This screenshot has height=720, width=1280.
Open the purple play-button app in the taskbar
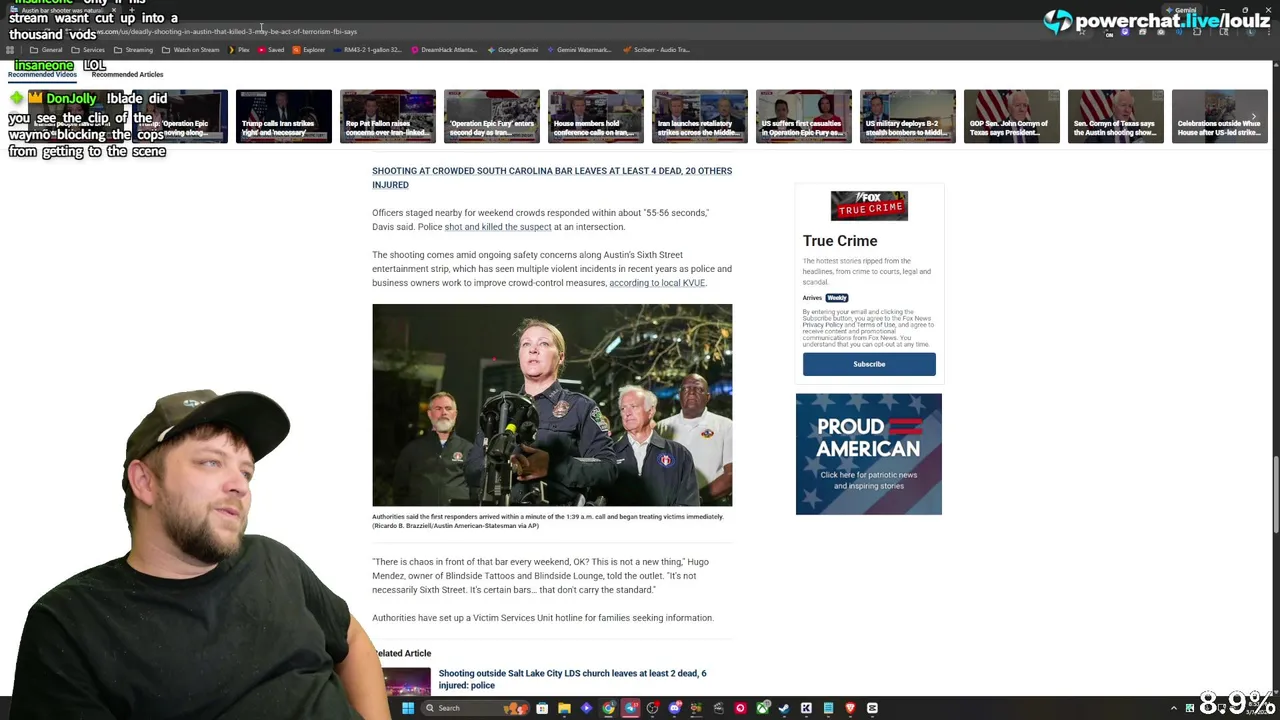tap(586, 708)
